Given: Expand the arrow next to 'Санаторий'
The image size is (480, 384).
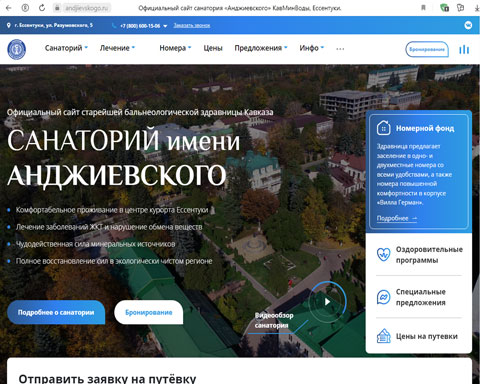Looking at the screenshot, I should 86,48.
